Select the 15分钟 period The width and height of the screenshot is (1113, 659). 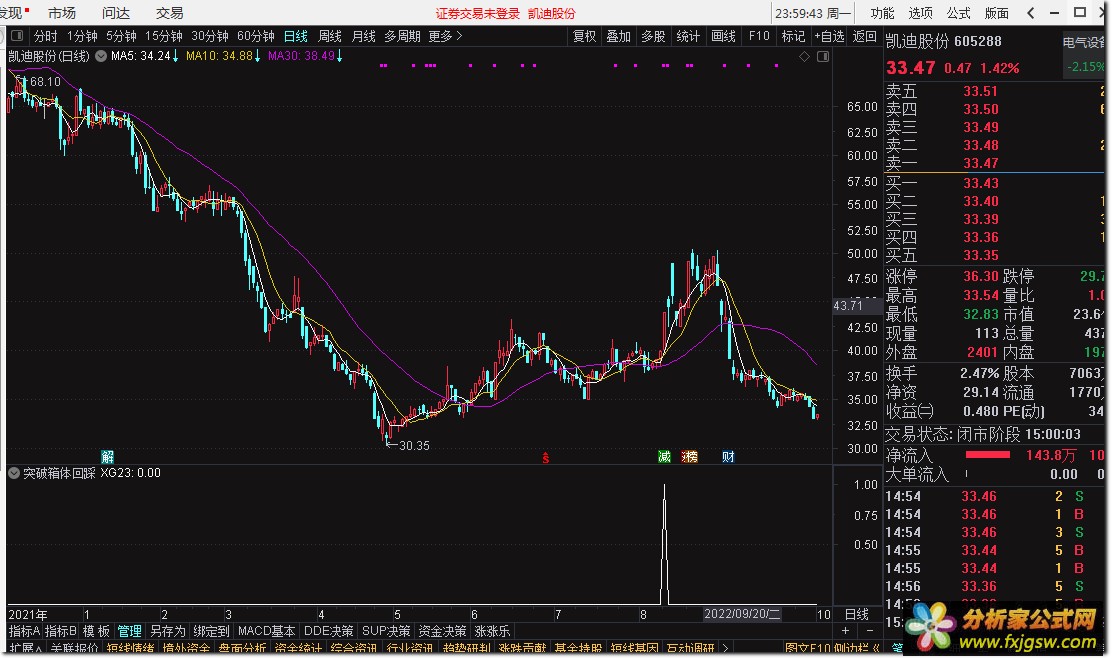(x=164, y=36)
